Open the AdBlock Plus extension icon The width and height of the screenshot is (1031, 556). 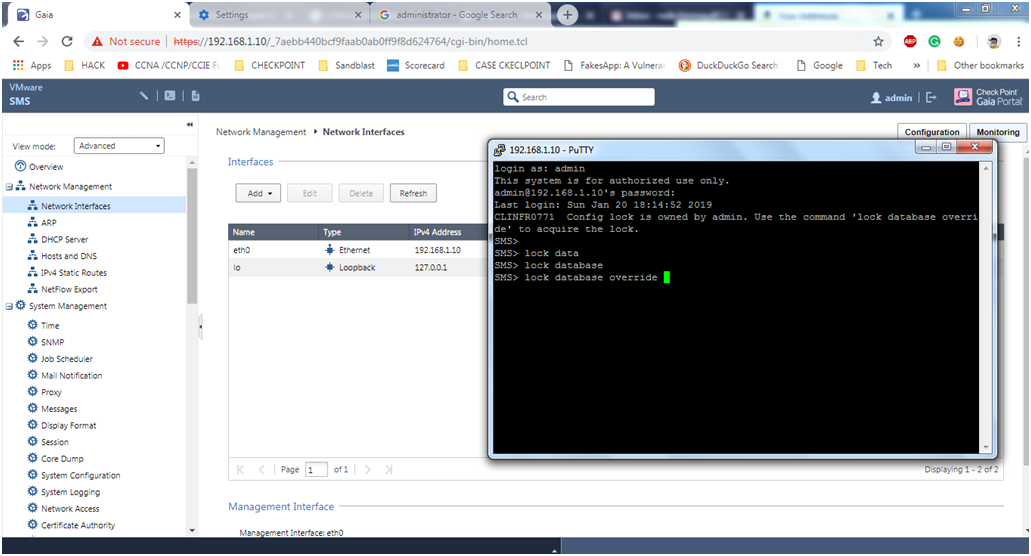point(910,41)
